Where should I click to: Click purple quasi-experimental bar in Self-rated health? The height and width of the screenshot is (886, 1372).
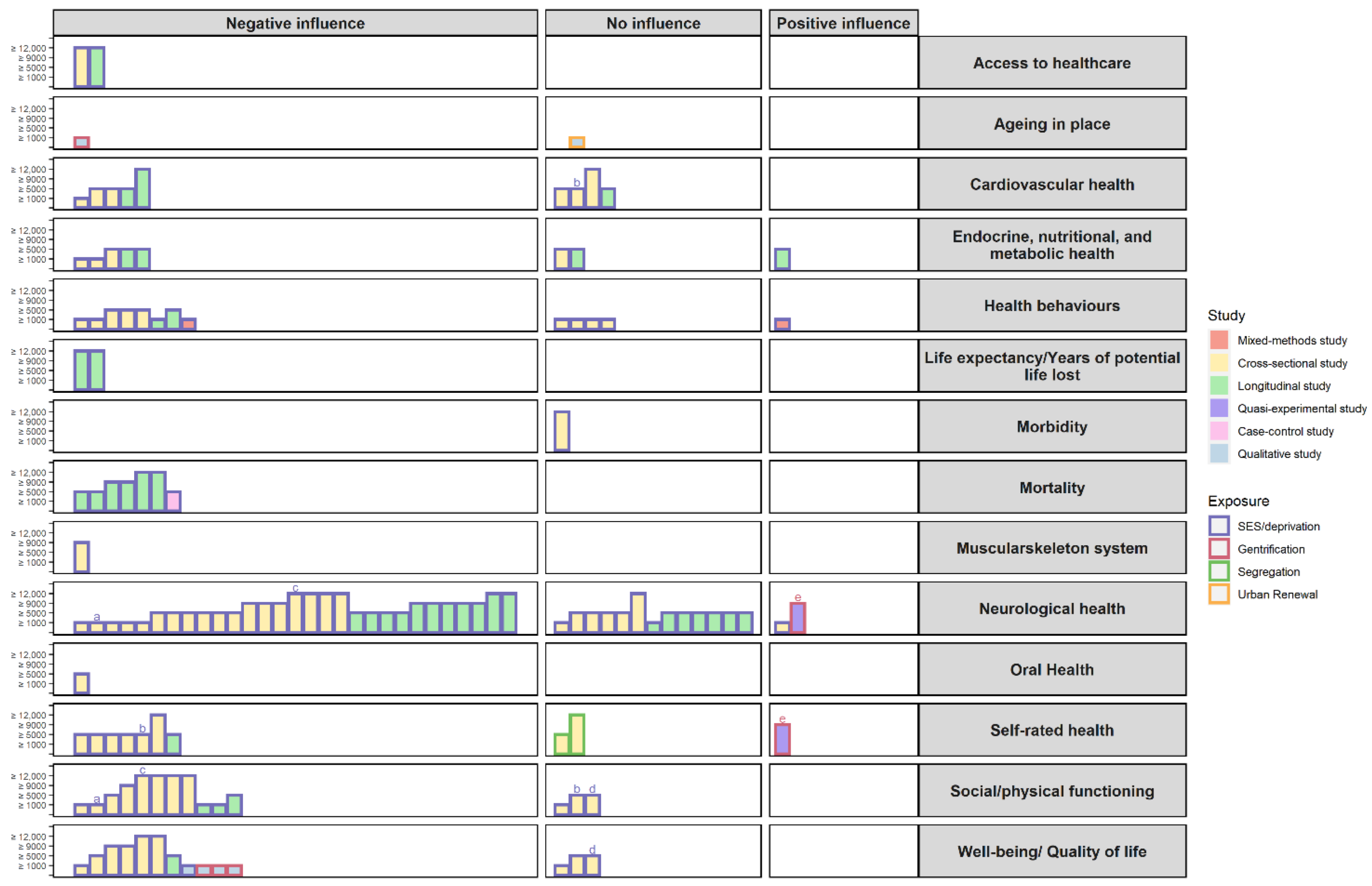(782, 739)
